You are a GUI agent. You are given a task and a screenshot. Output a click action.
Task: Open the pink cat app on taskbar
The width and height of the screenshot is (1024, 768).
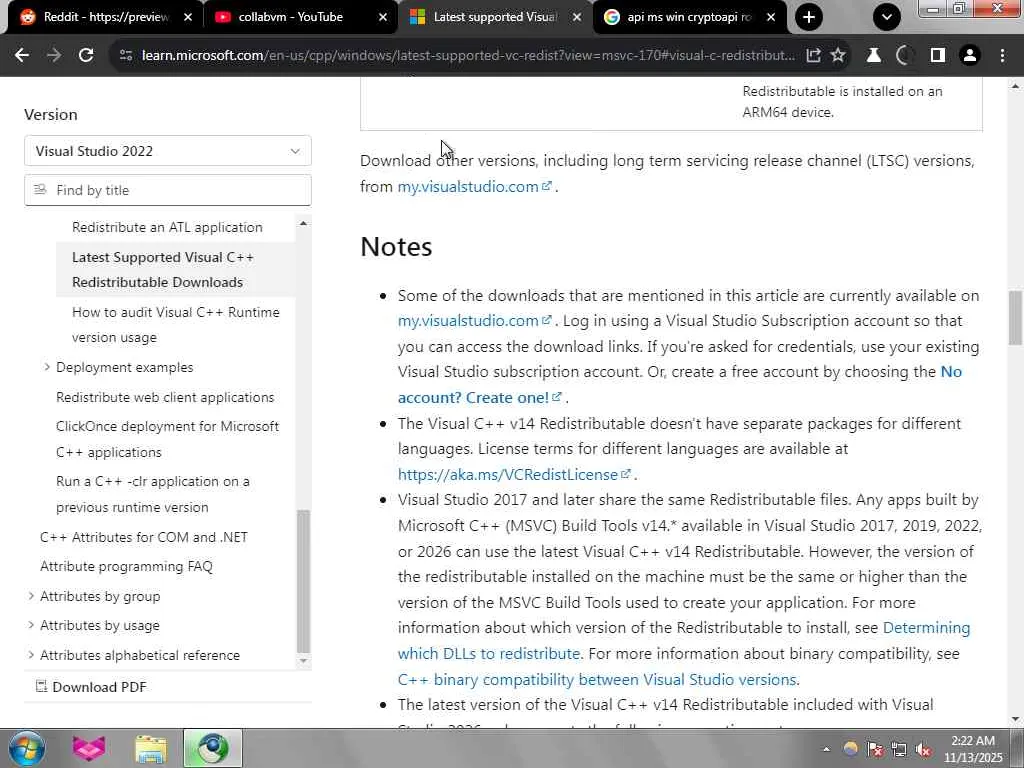(89, 748)
